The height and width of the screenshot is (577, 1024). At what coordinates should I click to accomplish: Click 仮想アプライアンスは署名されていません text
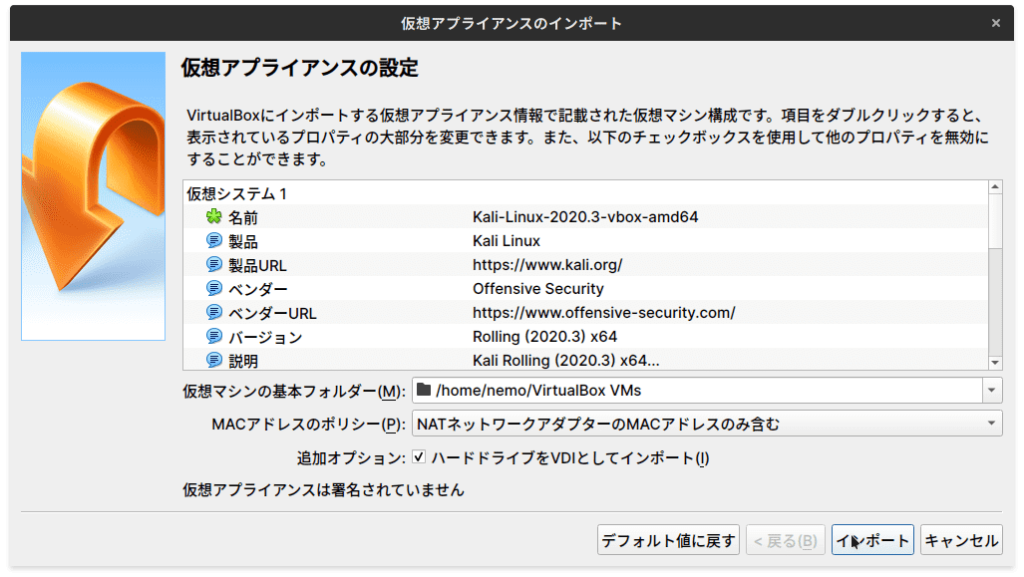(323, 490)
